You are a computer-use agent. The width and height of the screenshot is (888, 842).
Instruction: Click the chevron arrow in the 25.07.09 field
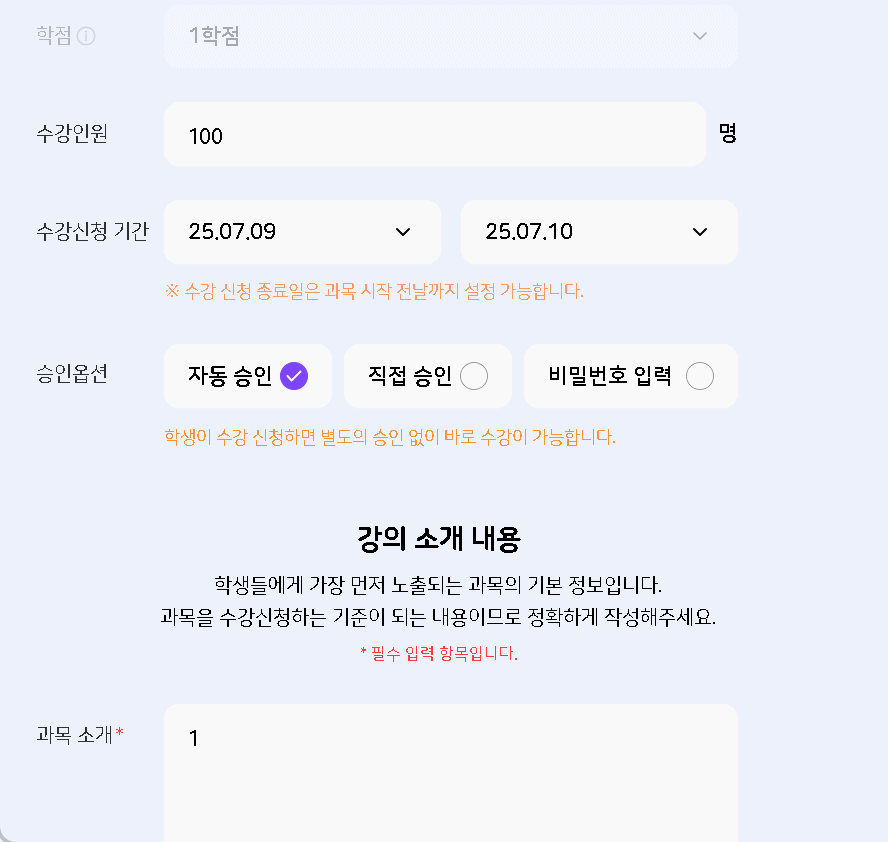403,232
